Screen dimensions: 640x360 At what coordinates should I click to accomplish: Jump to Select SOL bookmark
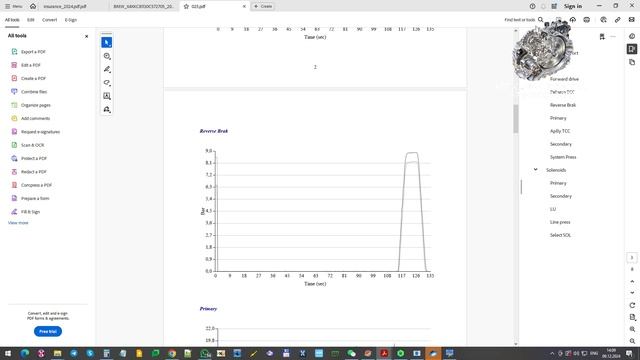[x=560, y=235]
